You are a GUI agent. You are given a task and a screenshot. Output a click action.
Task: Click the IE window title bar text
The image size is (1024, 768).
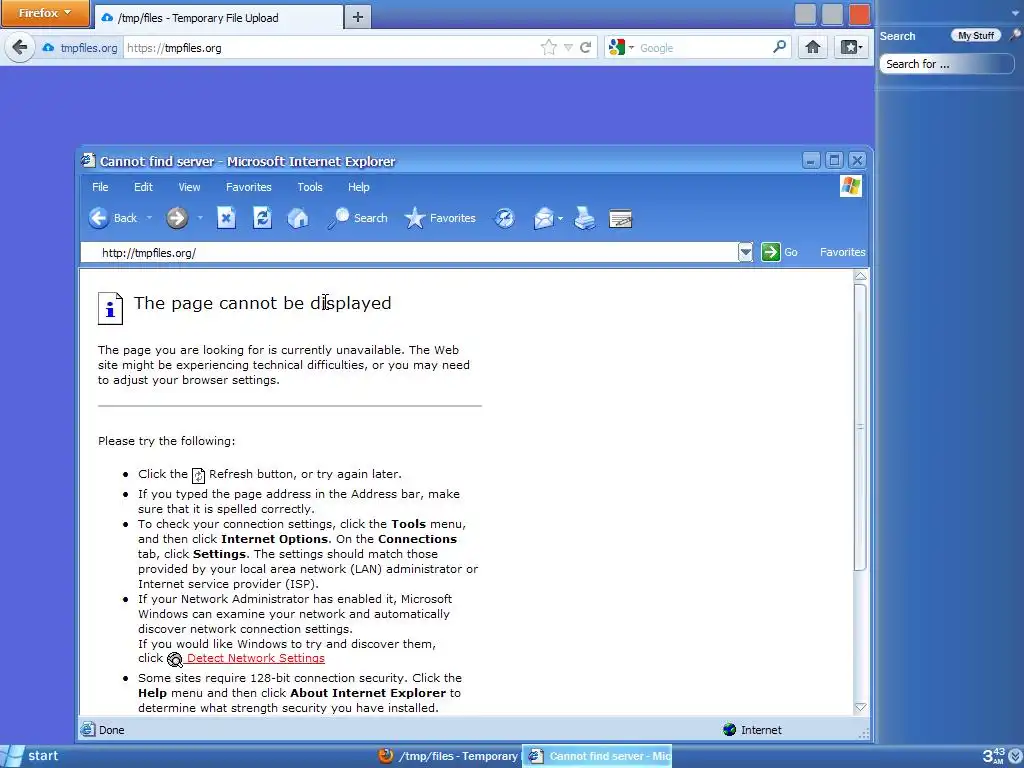[x=248, y=161]
